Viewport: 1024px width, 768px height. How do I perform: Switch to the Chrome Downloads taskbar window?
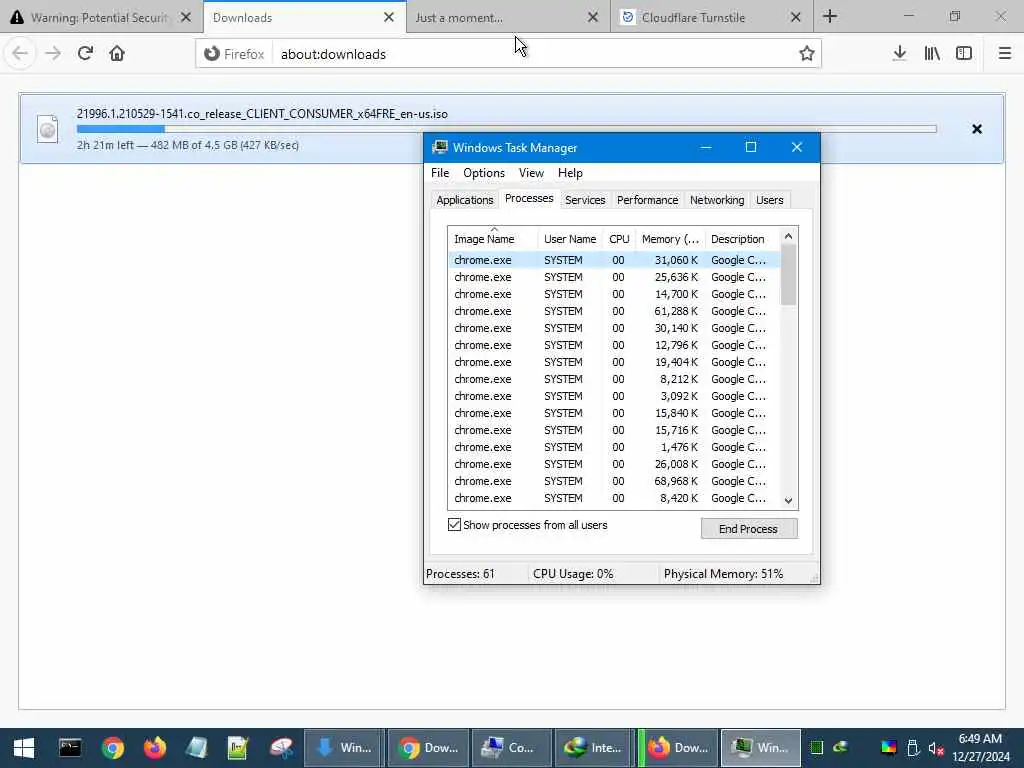(428, 748)
